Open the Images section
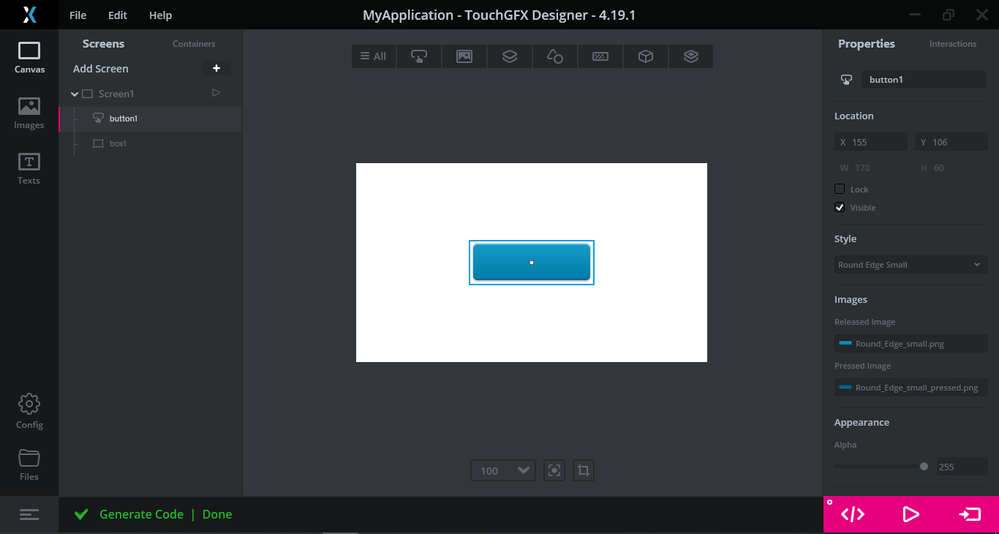999x534 pixels. 29,113
